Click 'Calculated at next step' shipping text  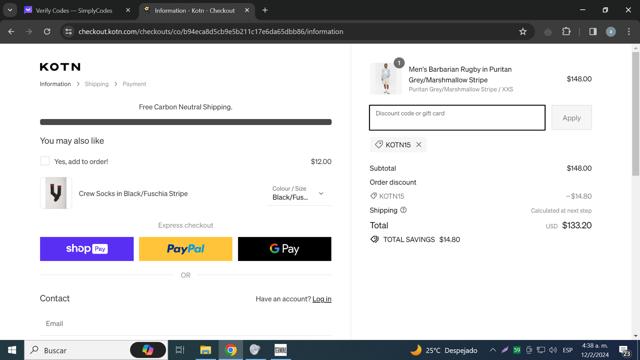pyautogui.click(x=561, y=211)
